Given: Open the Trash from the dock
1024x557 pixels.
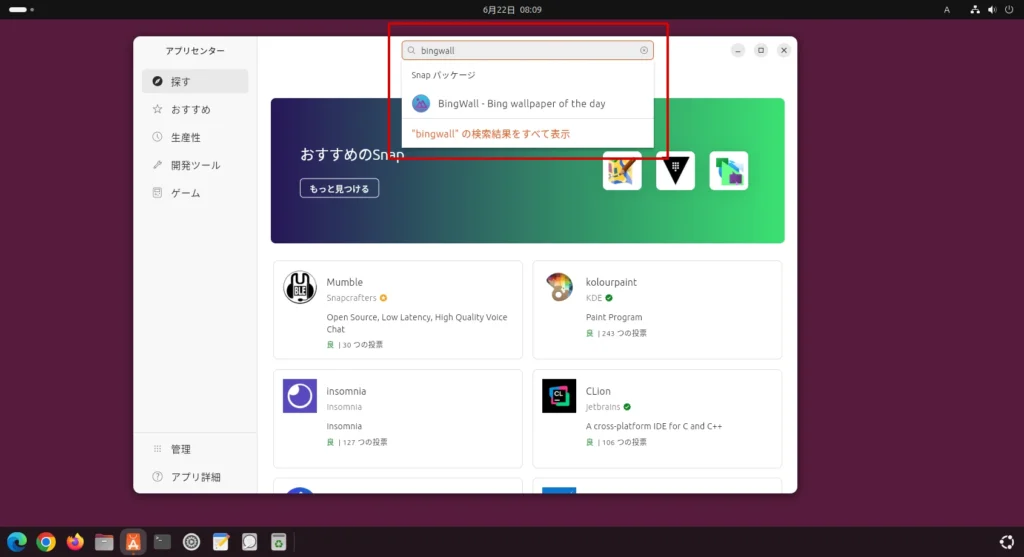Looking at the screenshot, I should (x=279, y=542).
